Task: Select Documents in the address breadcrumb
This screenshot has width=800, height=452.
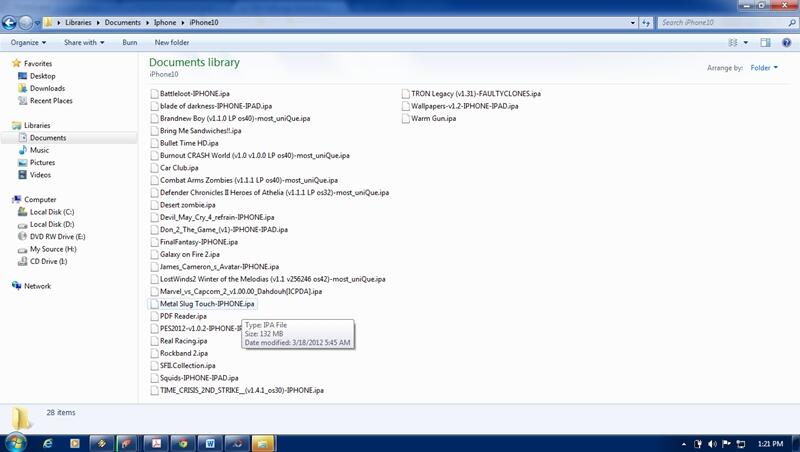Action: tap(122, 22)
